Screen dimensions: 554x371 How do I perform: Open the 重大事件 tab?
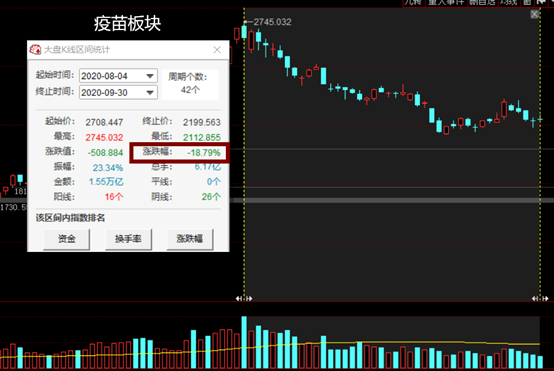coord(446,3)
